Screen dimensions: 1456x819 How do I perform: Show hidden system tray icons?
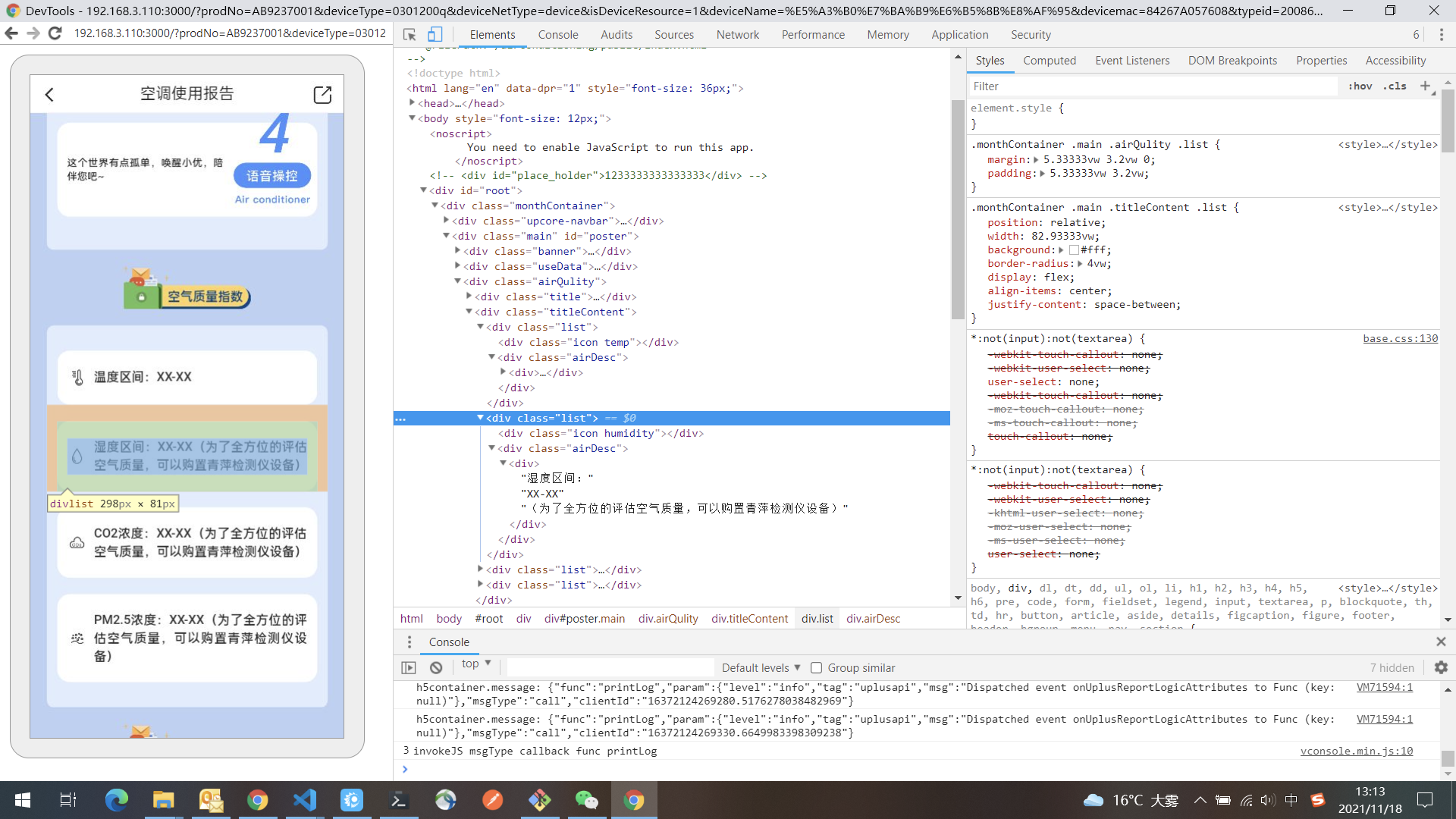(1200, 800)
